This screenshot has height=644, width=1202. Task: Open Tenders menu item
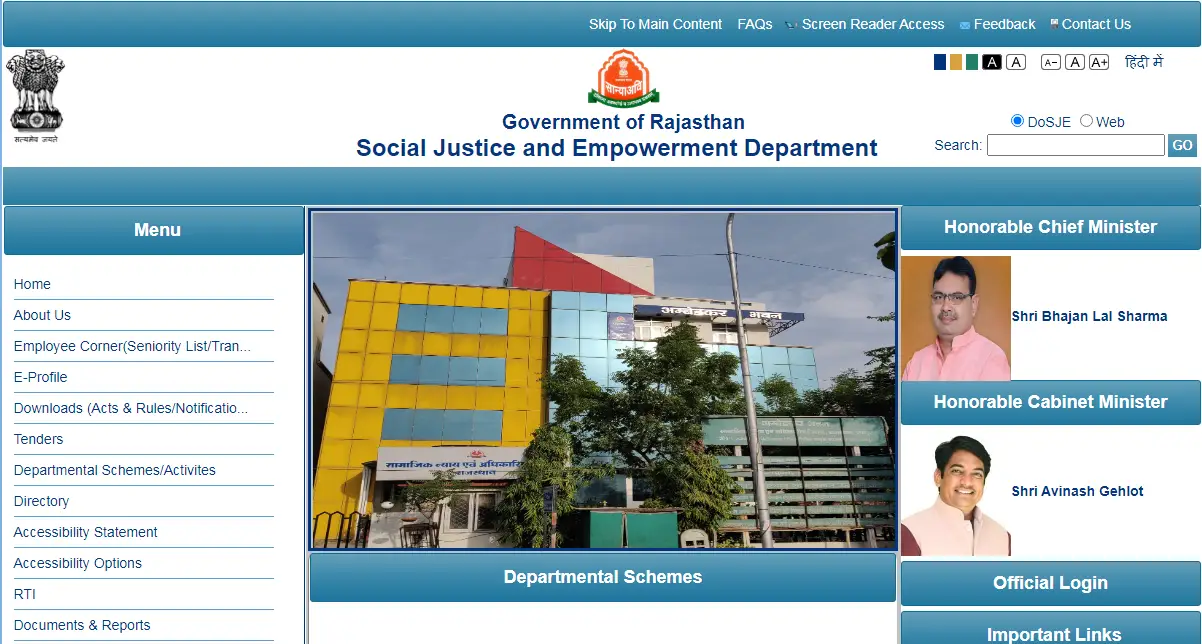coord(38,439)
